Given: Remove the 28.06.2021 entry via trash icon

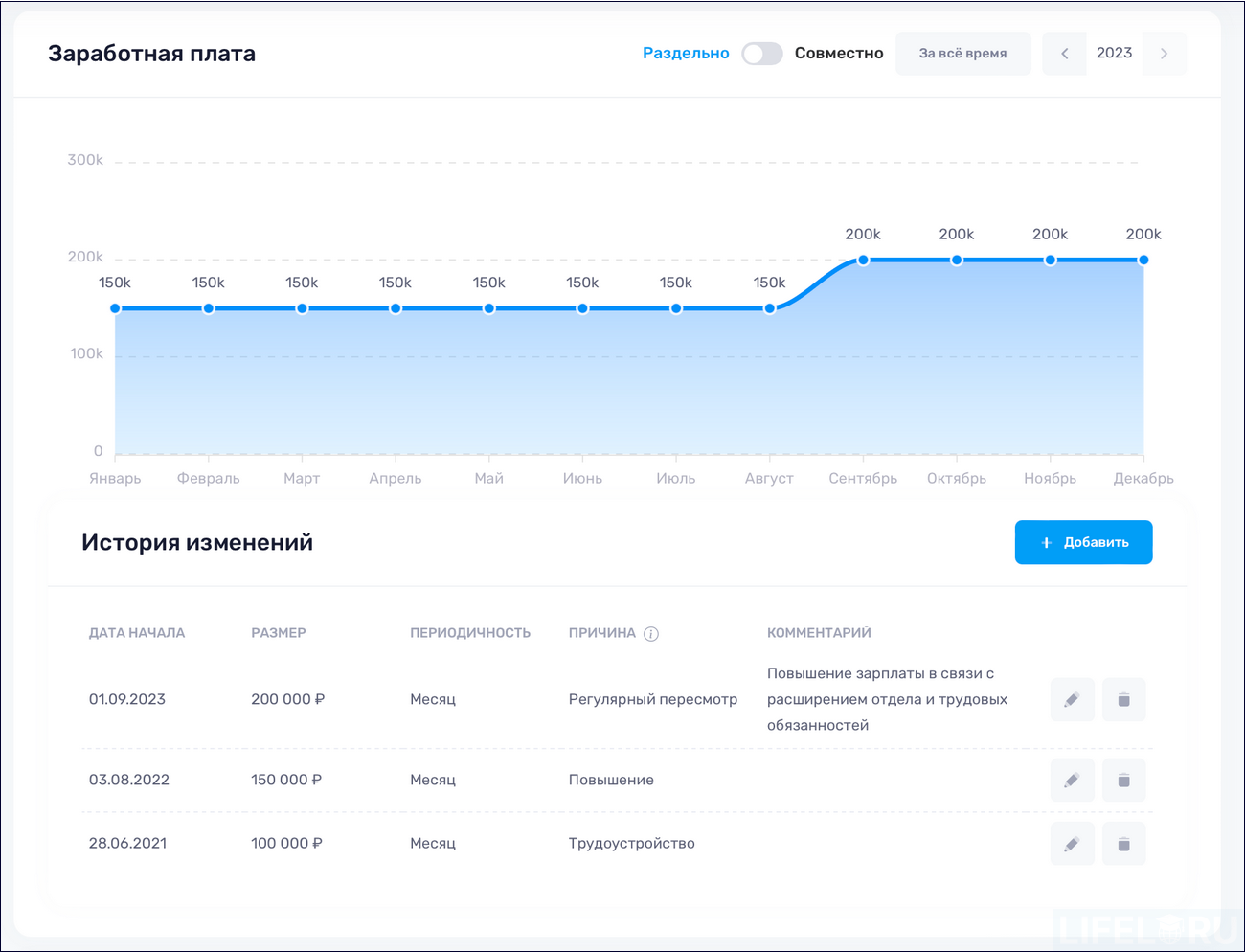Looking at the screenshot, I should click(1123, 843).
